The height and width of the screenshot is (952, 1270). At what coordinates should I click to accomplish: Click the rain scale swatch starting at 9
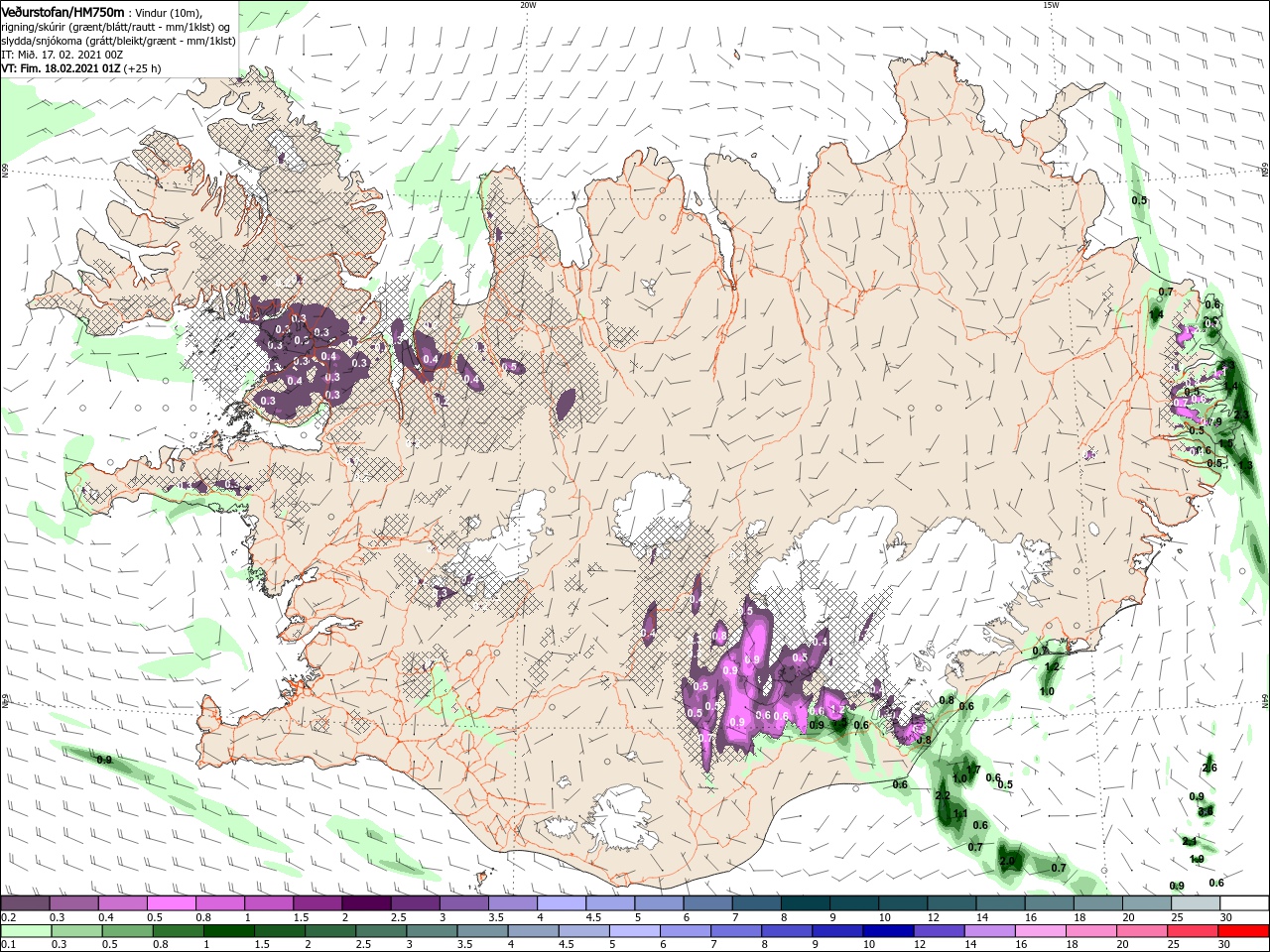point(836,931)
